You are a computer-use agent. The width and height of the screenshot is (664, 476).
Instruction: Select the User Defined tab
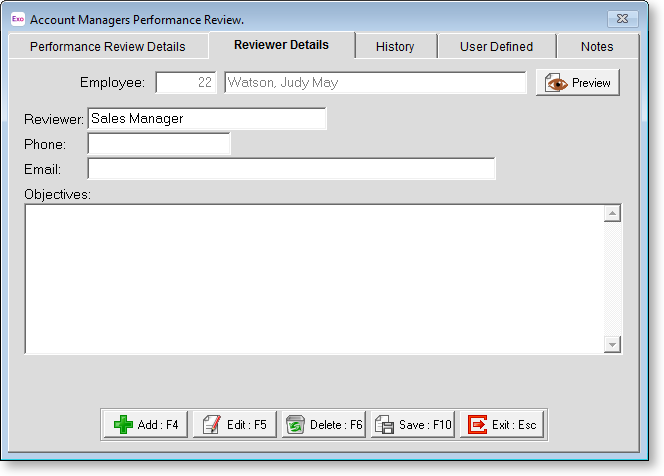[496, 46]
